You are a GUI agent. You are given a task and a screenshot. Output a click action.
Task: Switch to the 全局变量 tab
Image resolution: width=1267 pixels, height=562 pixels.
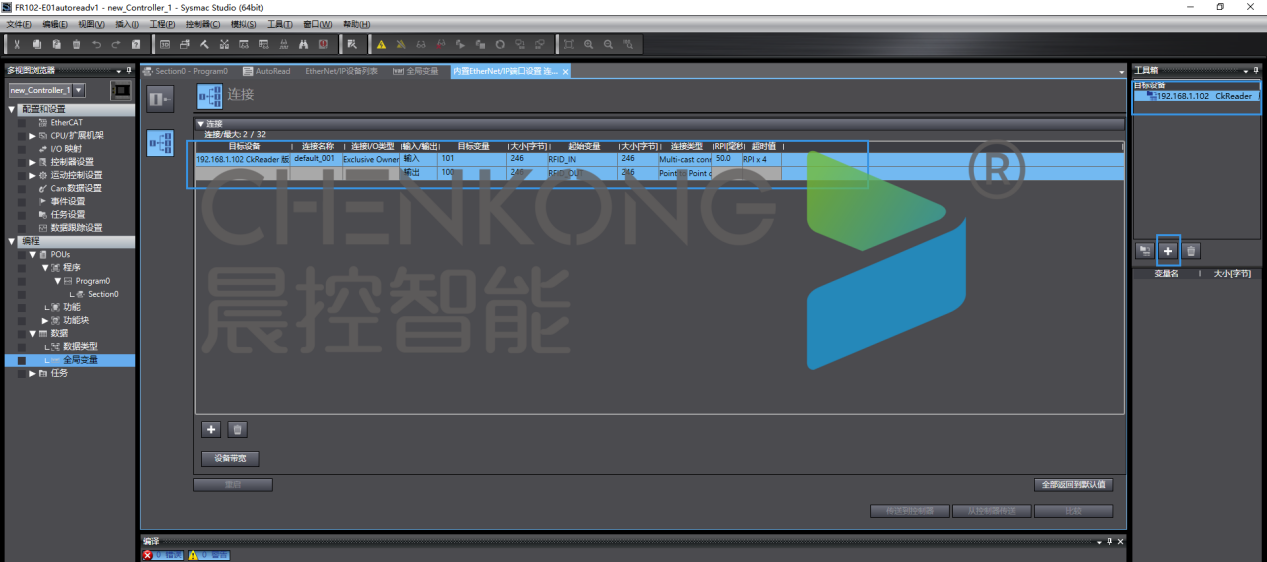(x=416, y=71)
